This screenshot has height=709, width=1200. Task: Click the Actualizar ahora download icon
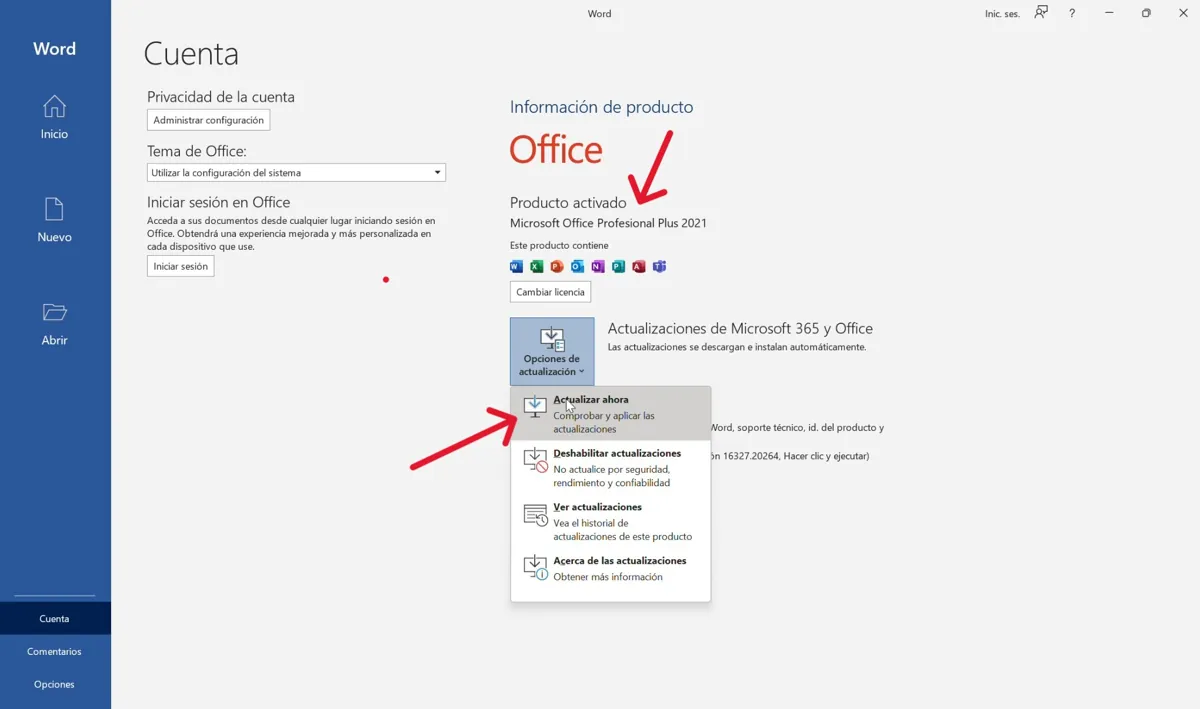click(x=535, y=407)
